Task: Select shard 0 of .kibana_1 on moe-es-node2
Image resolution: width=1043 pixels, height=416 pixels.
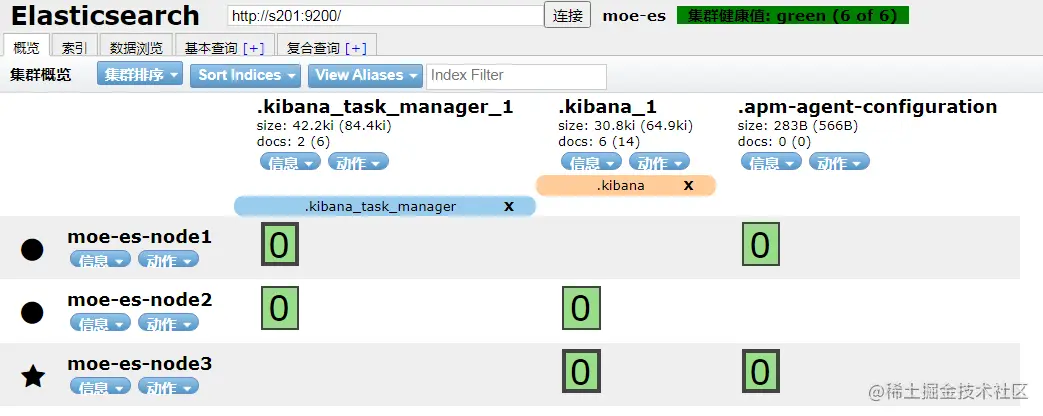Action: [581, 308]
